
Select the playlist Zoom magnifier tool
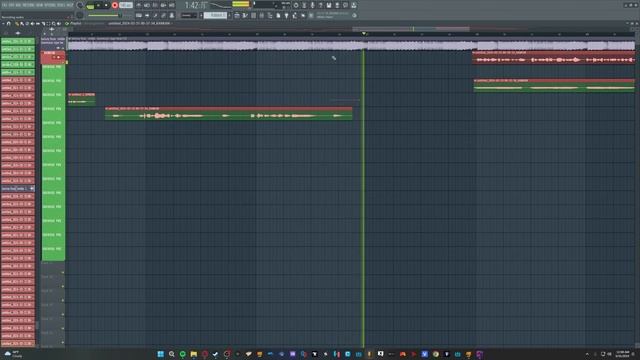click(53, 23)
